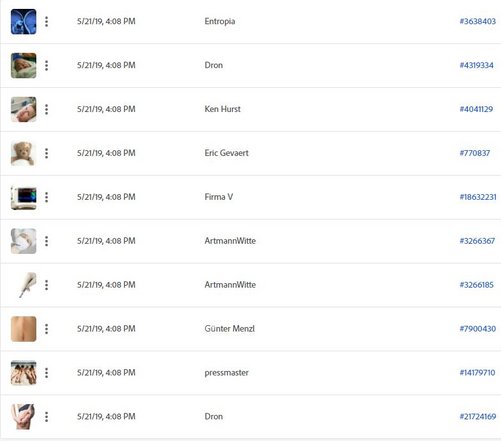Viewport: 501px width, 441px height.
Task: Open the three-dot menu for asset #4319334
Action: pos(46,65)
